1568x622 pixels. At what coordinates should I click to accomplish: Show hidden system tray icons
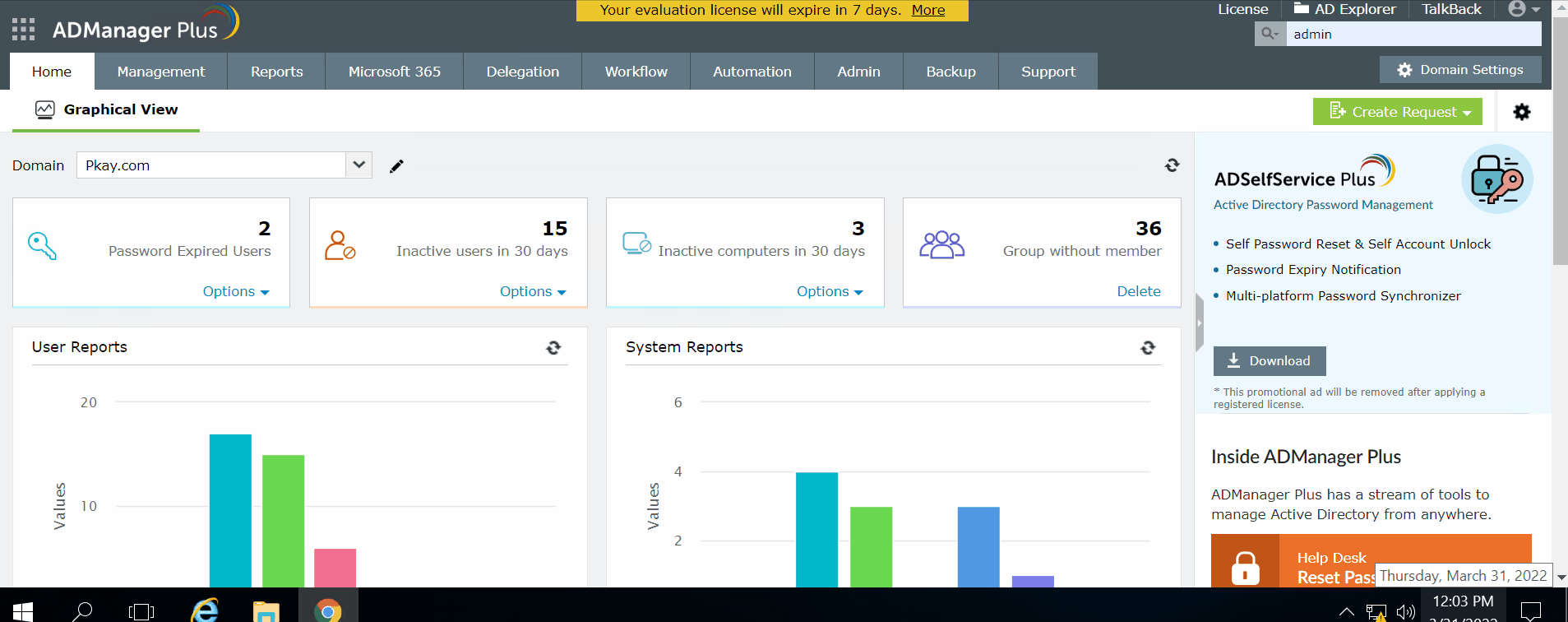click(1346, 612)
